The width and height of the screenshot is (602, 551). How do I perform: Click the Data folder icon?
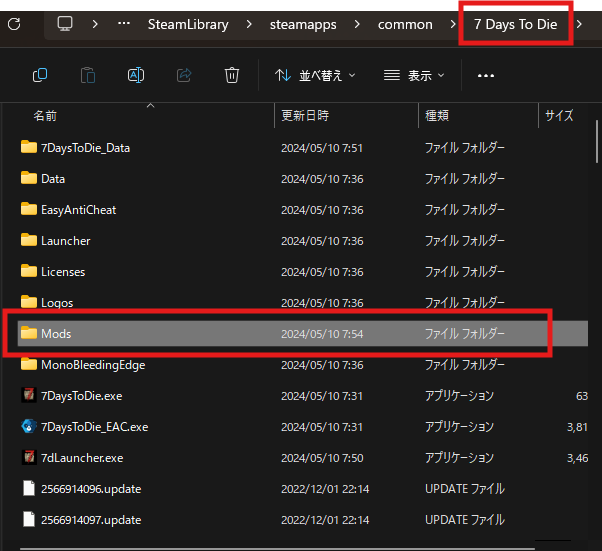click(29, 178)
